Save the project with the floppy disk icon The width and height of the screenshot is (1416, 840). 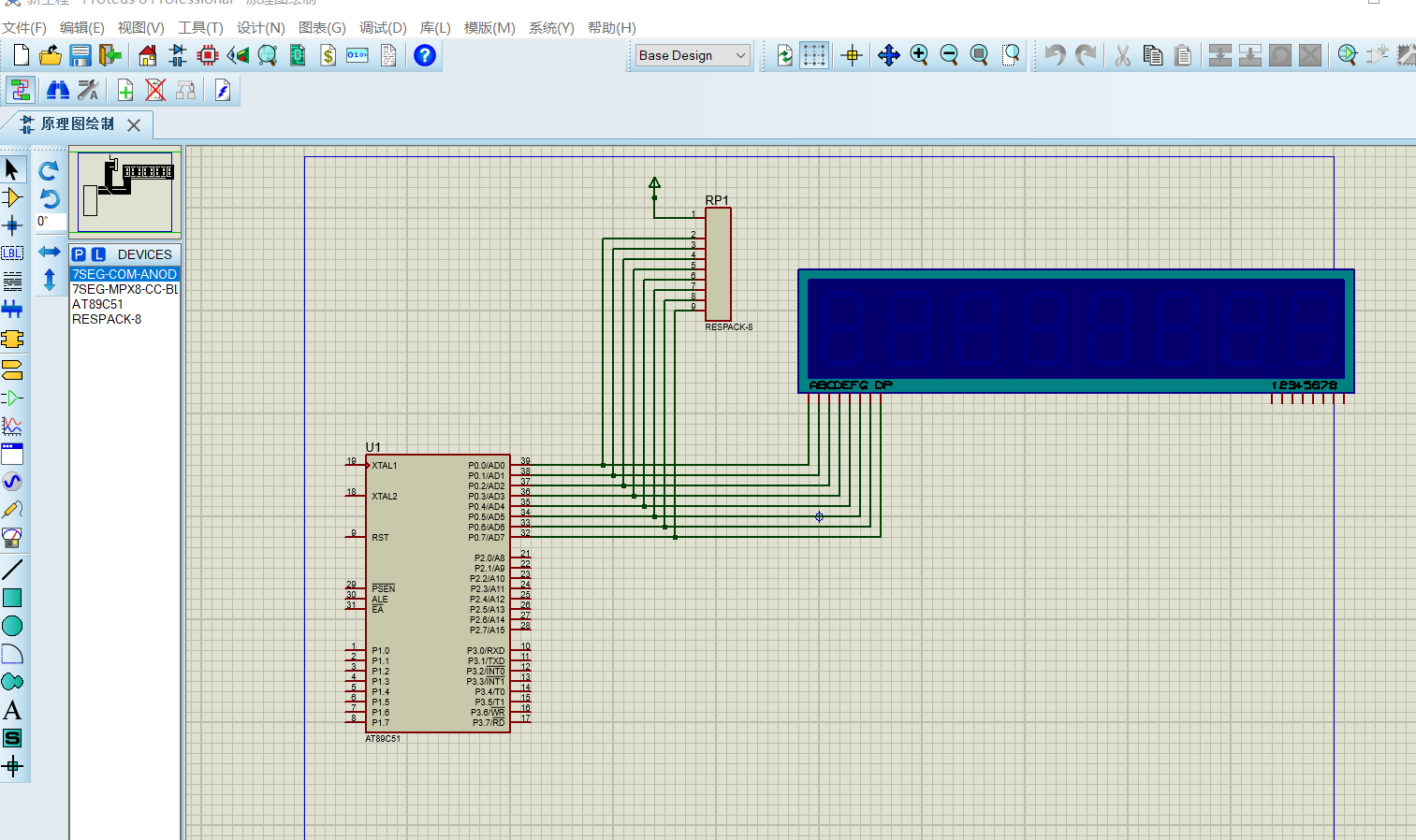pos(80,55)
